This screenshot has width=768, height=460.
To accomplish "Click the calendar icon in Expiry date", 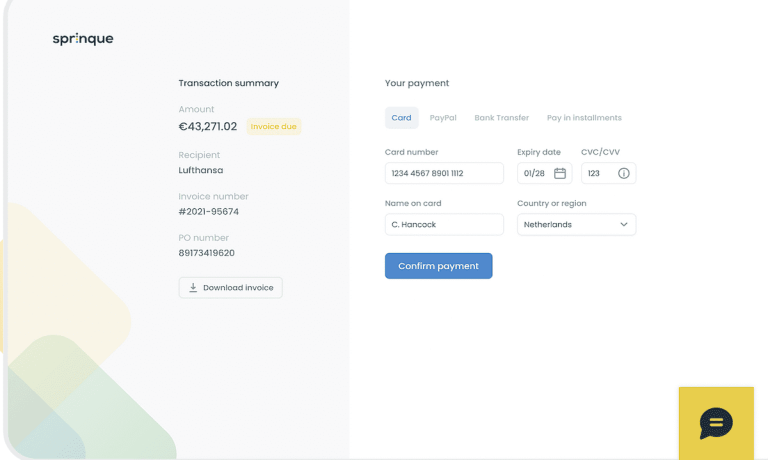I will 560,173.
